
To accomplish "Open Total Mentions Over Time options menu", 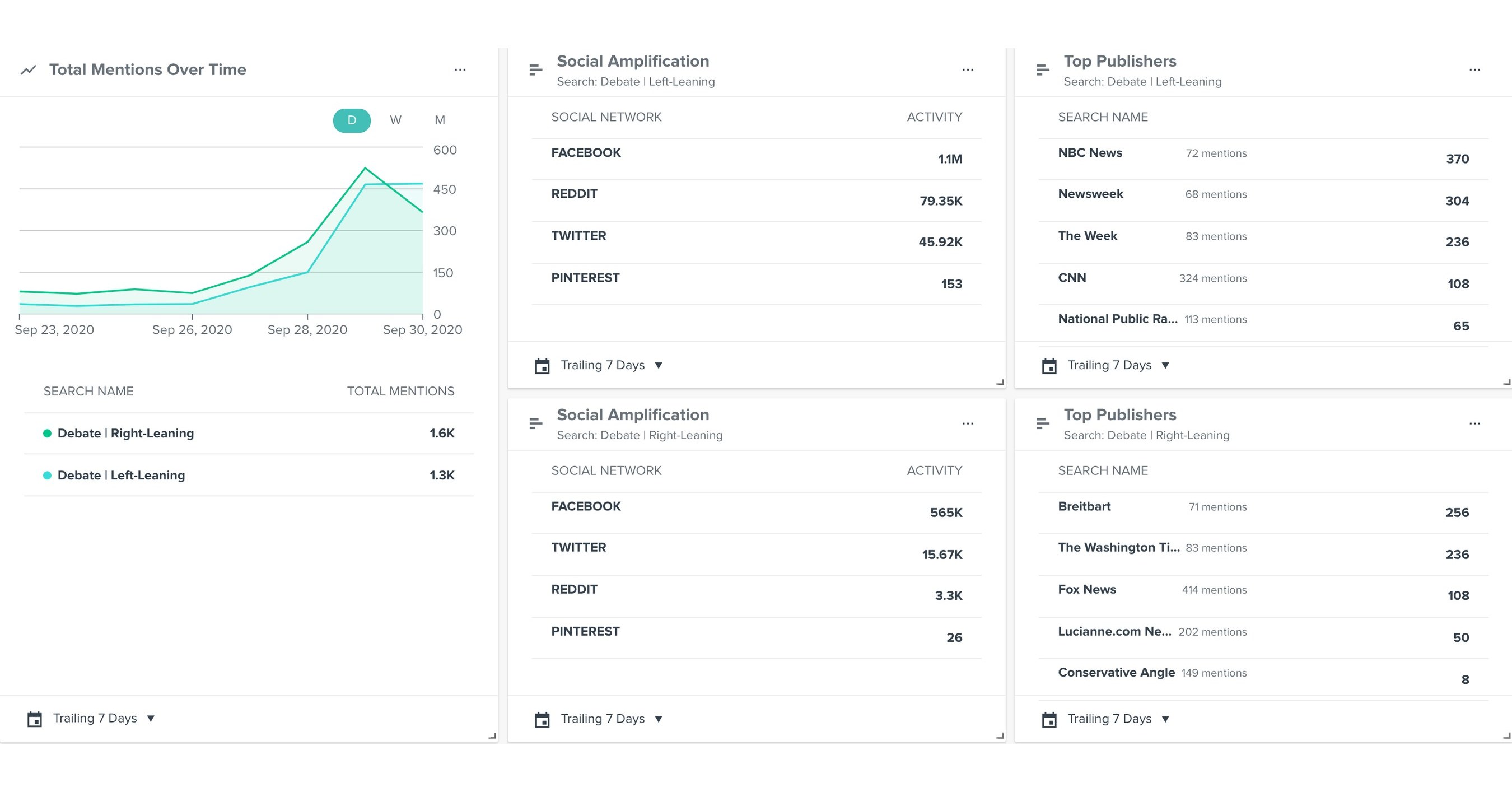I will click(x=460, y=70).
